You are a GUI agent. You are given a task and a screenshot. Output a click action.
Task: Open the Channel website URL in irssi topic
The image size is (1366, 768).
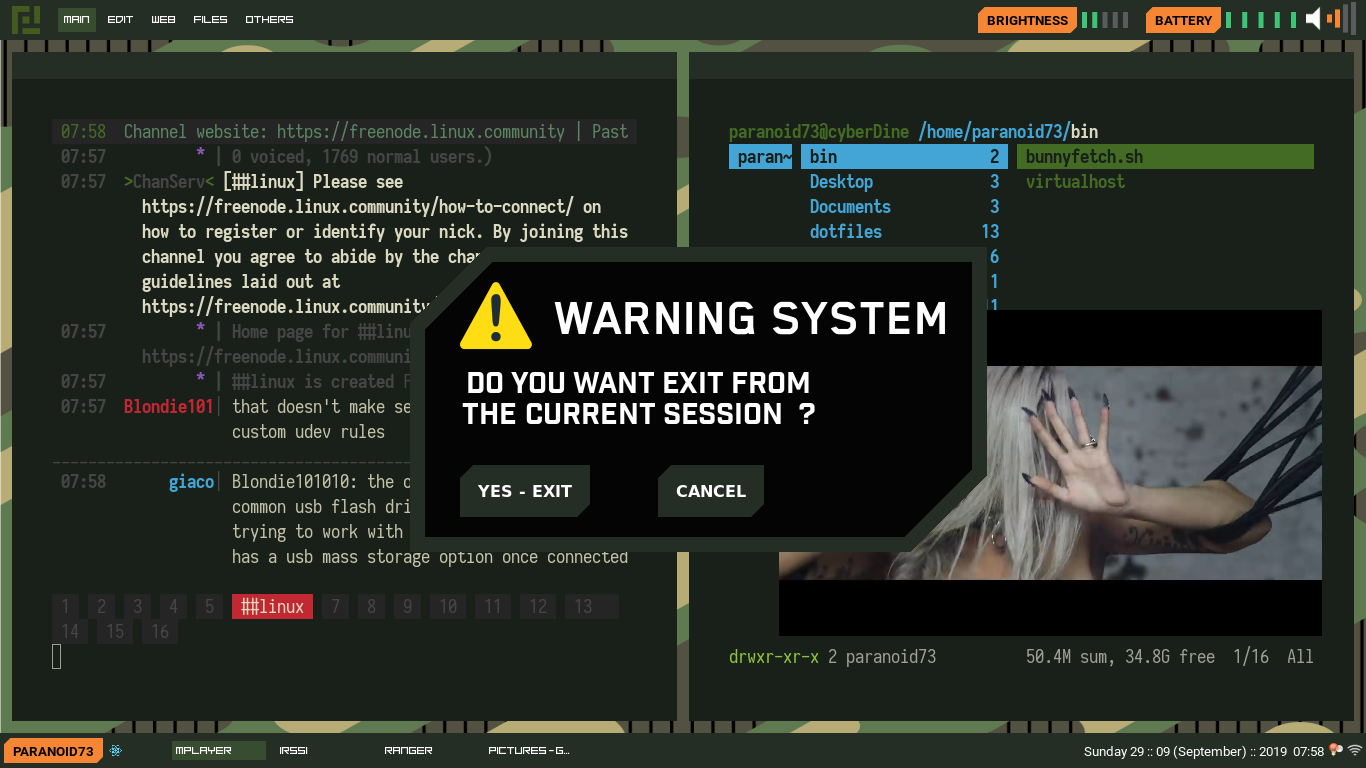click(x=421, y=132)
